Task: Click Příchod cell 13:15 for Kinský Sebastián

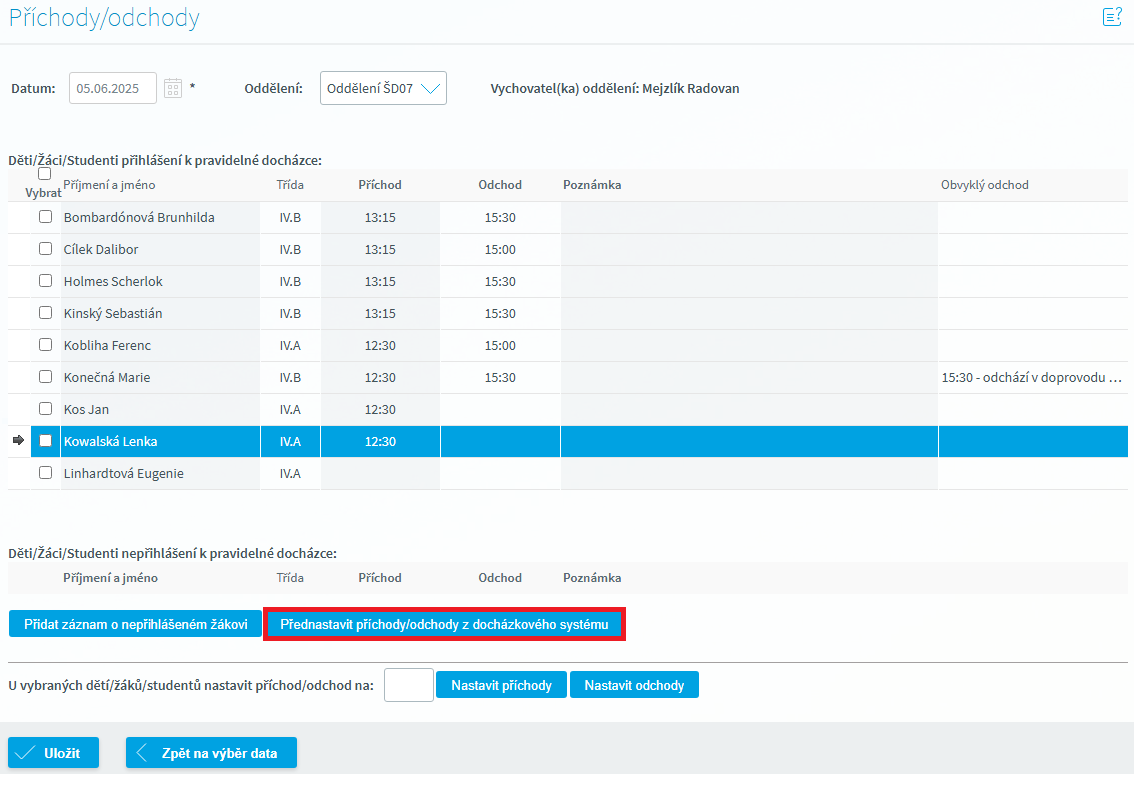Action: pyautogui.click(x=380, y=313)
